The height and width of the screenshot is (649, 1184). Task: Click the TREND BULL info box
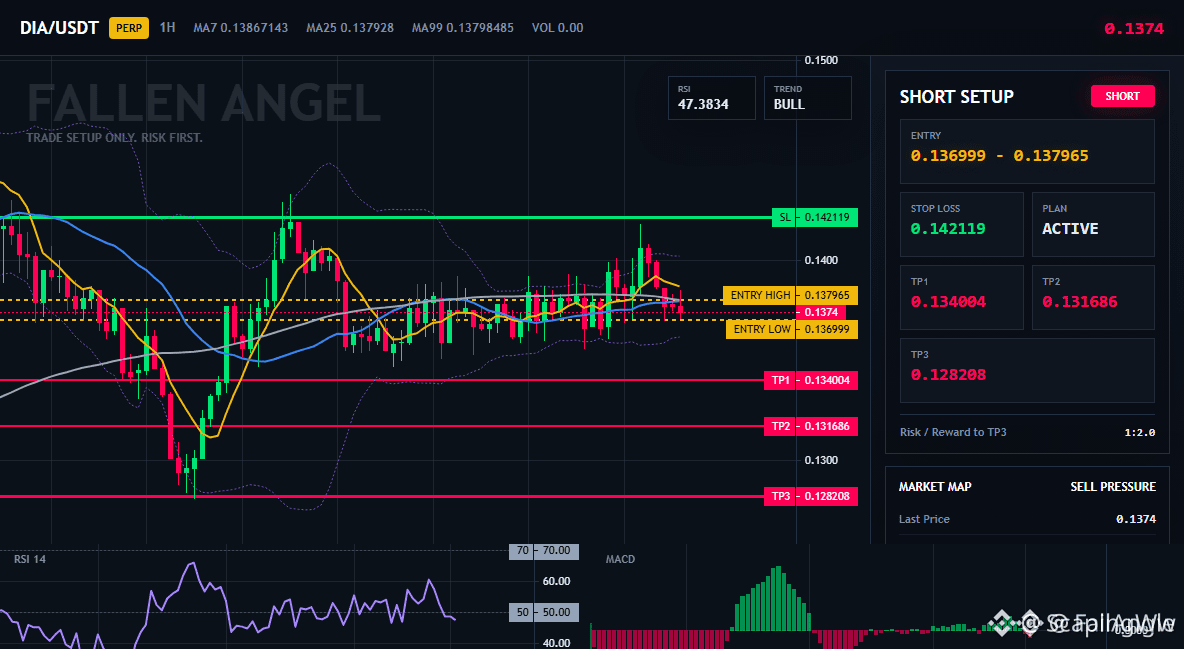coord(807,97)
